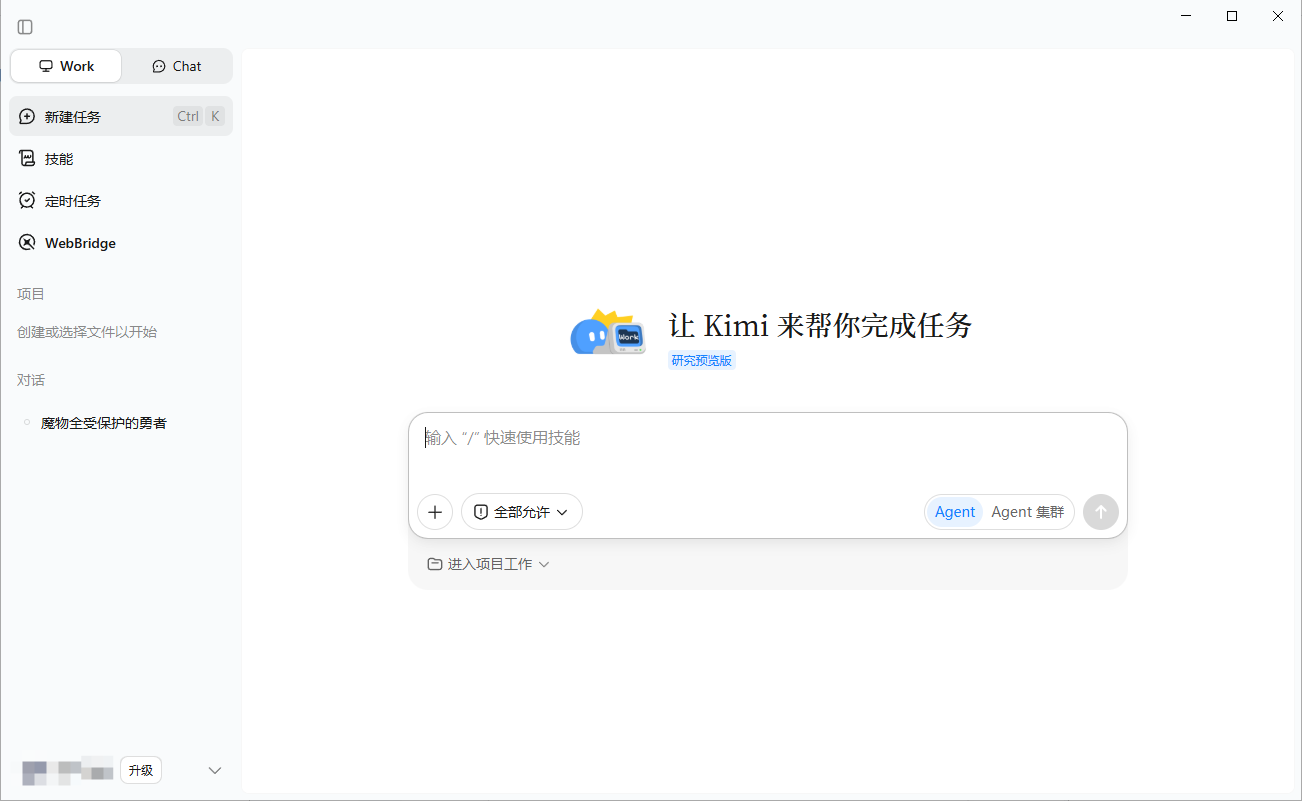Switch to the Work tab
The height and width of the screenshot is (801, 1302).
coord(66,66)
